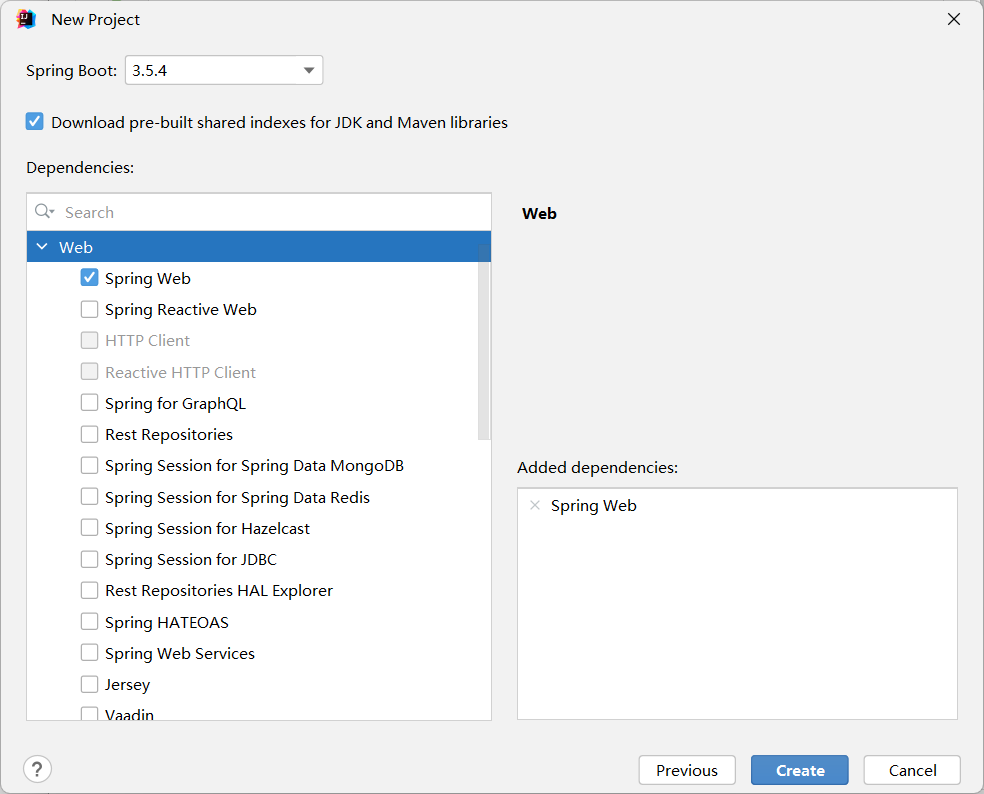The width and height of the screenshot is (984, 794).
Task: Click the Cancel button
Action: 912,770
